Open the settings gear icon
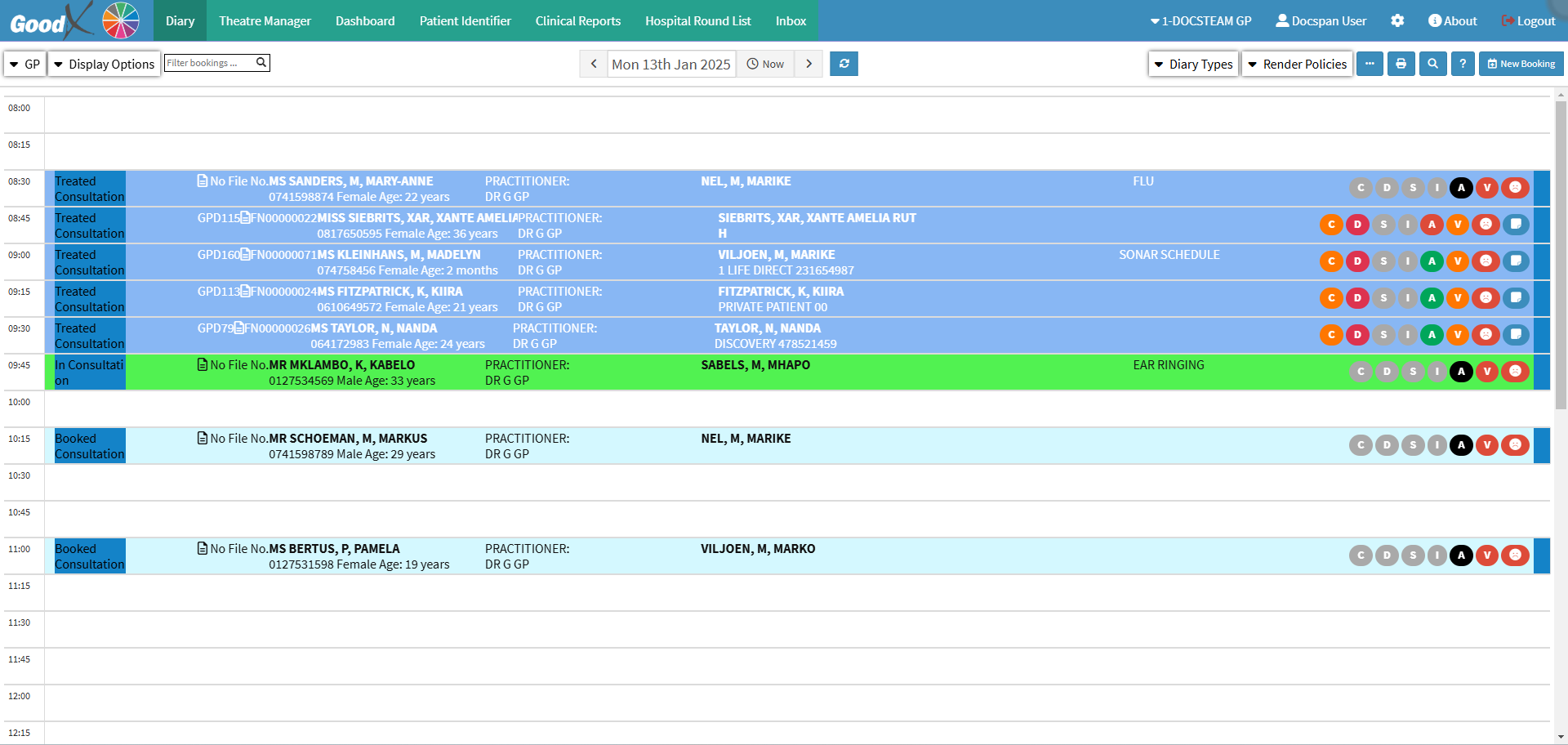The image size is (1568, 745). [1397, 21]
